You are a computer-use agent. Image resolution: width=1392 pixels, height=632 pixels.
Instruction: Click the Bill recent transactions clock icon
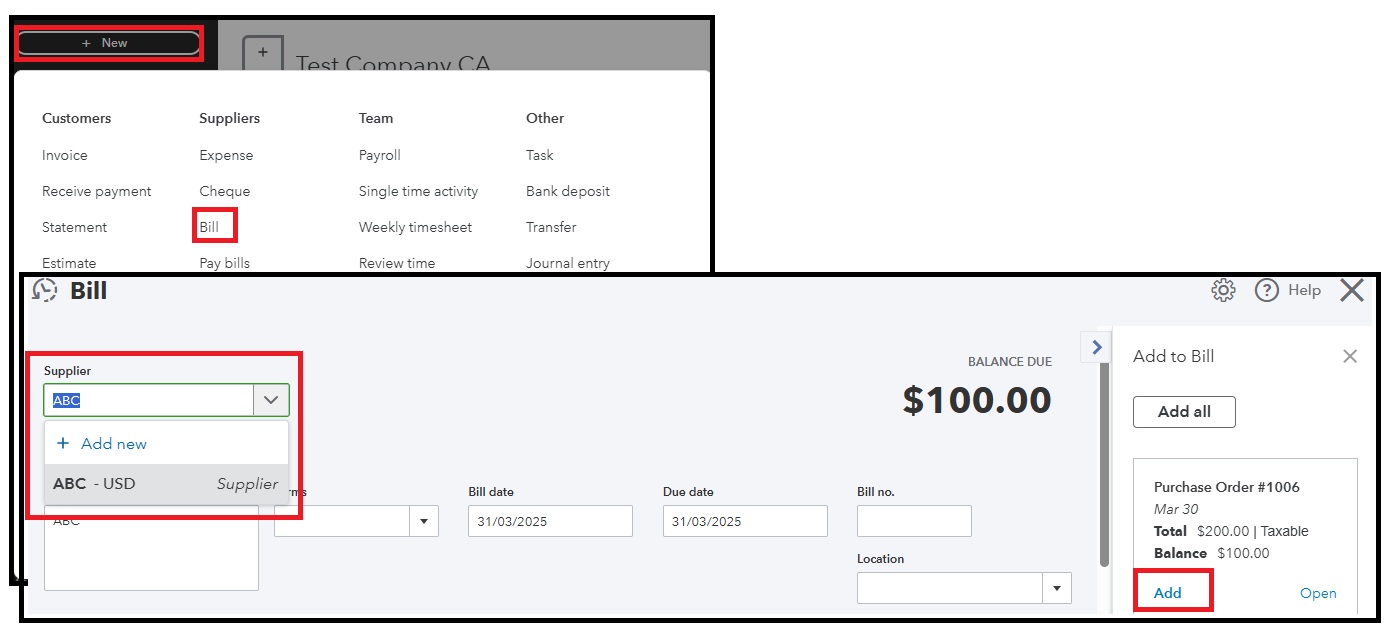pyautogui.click(x=45, y=291)
